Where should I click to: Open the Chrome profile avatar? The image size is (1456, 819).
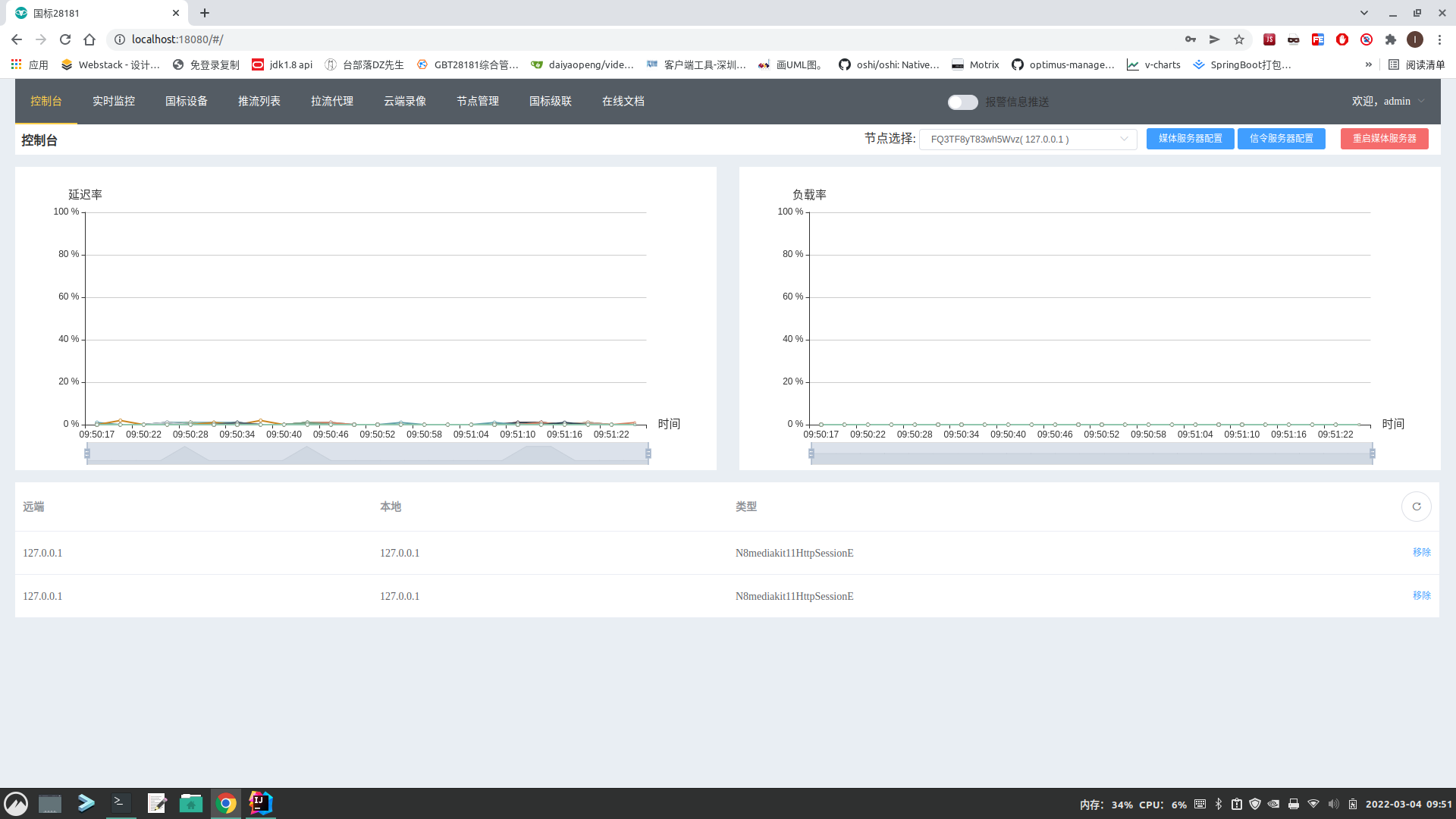point(1415,39)
